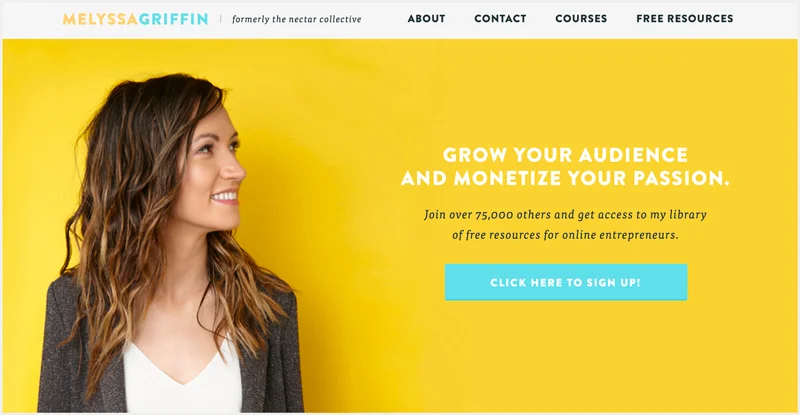800x415 pixels.
Task: Click the empty yellow background above the headline
Action: (561, 92)
